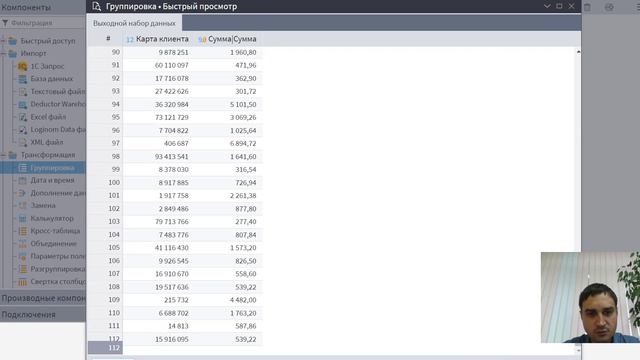The image size is (640, 360).
Task: Open the Выходной набор данных tab
Action: click(x=134, y=23)
